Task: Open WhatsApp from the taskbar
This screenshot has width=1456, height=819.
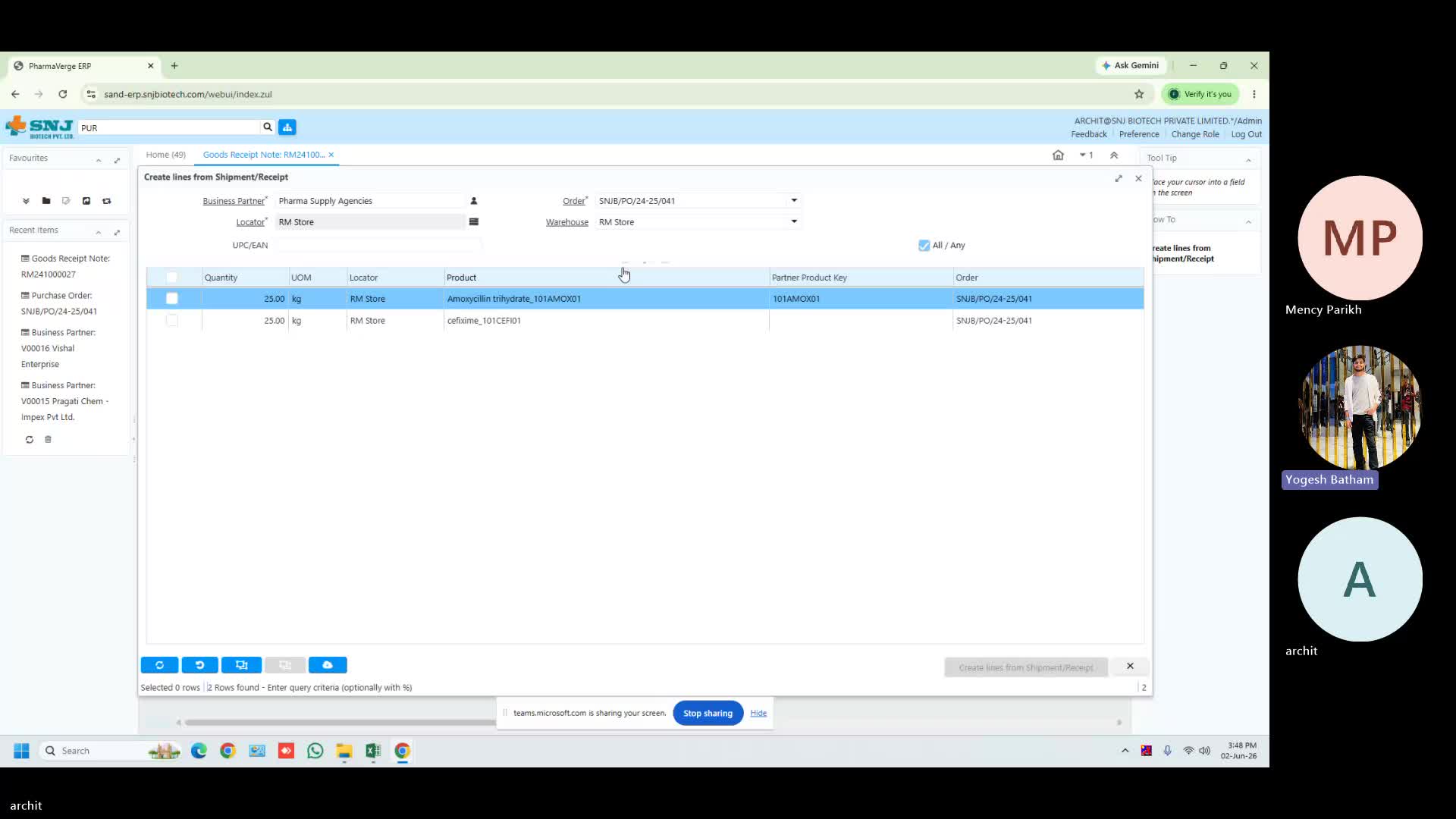Action: point(315,751)
